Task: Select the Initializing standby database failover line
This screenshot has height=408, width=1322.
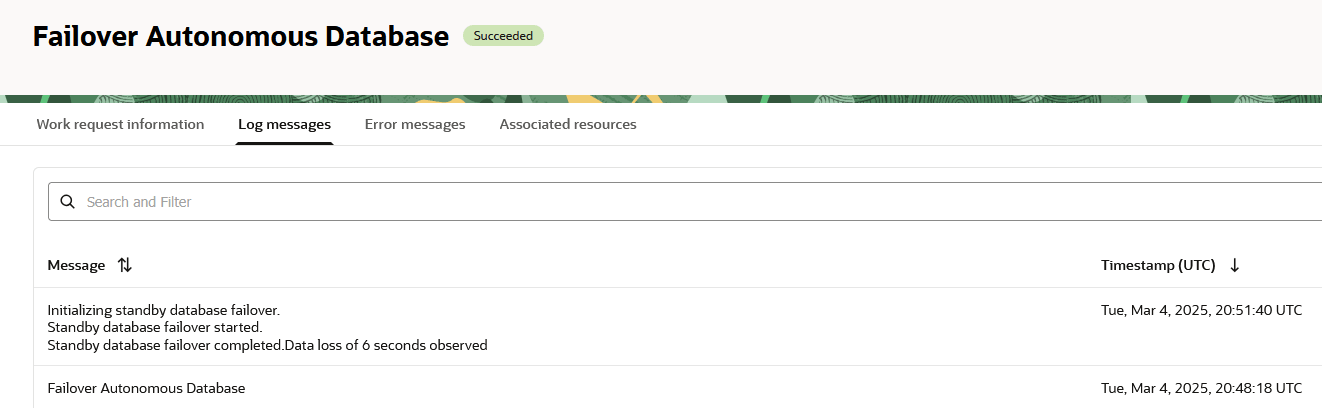Action: pos(163,310)
